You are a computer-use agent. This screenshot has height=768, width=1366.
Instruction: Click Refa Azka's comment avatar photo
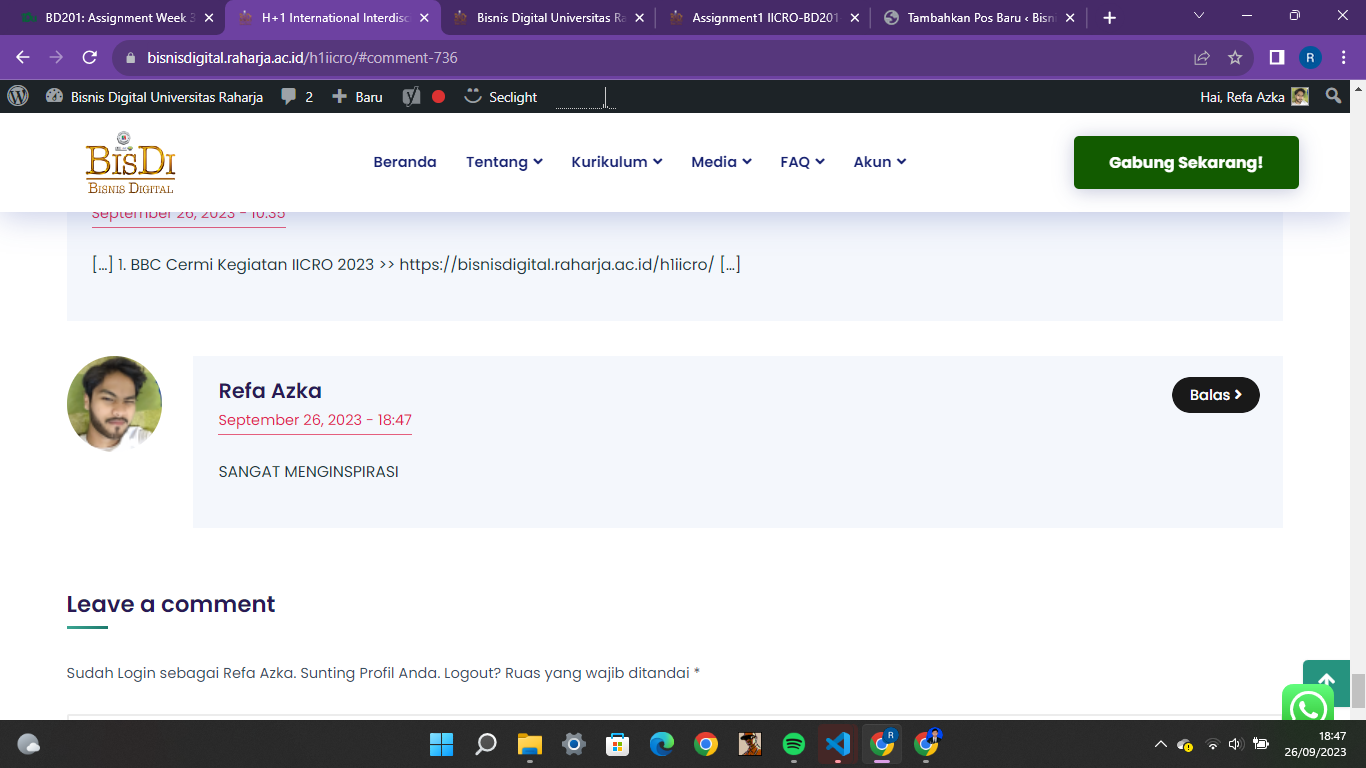(x=114, y=404)
